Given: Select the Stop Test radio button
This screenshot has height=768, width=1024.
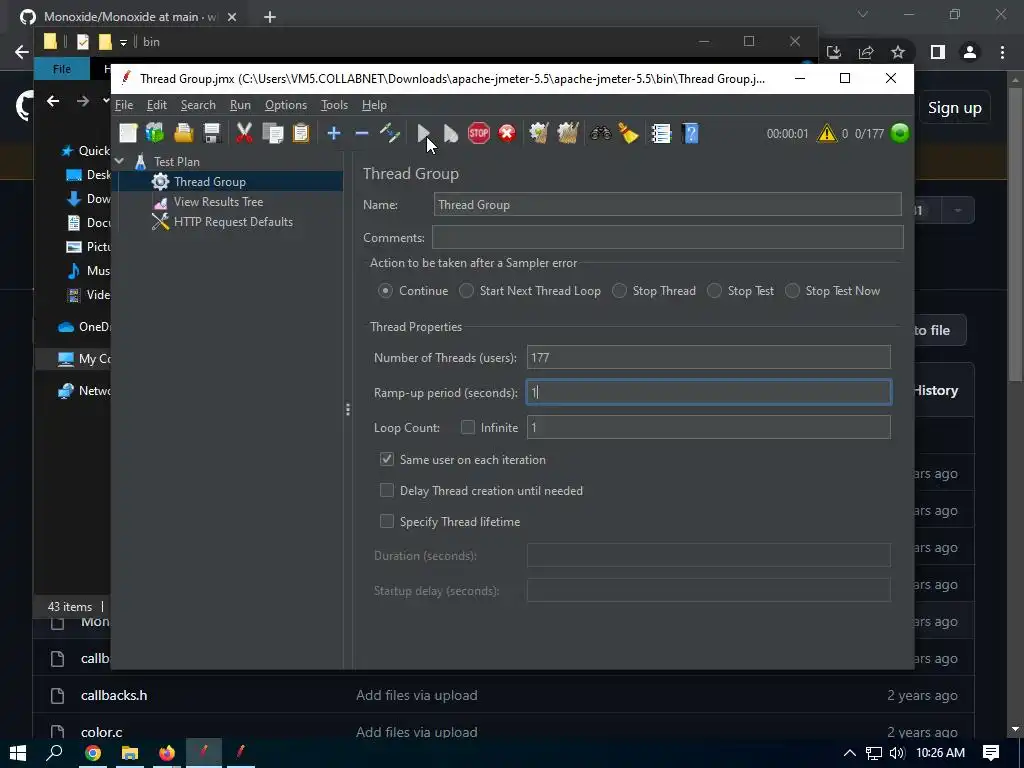Looking at the screenshot, I should coord(714,291).
